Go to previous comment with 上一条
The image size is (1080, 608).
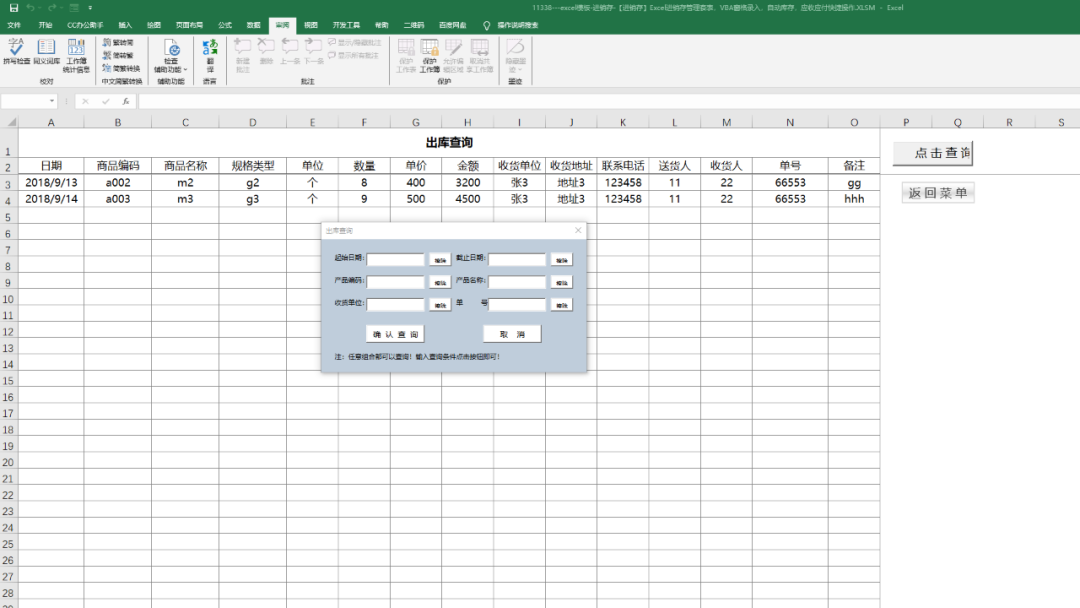[289, 52]
